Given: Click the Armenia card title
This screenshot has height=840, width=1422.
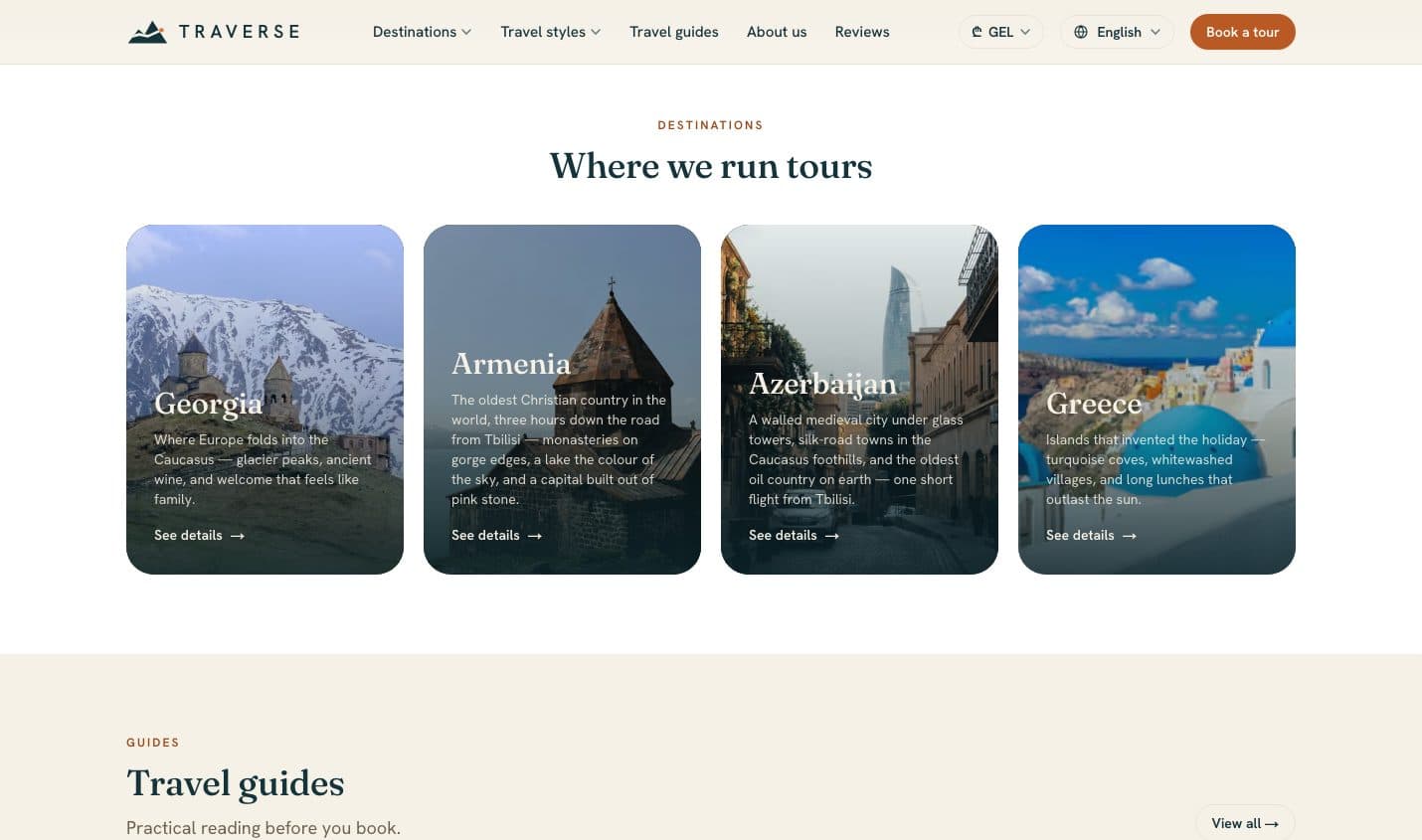Looking at the screenshot, I should point(511,364).
